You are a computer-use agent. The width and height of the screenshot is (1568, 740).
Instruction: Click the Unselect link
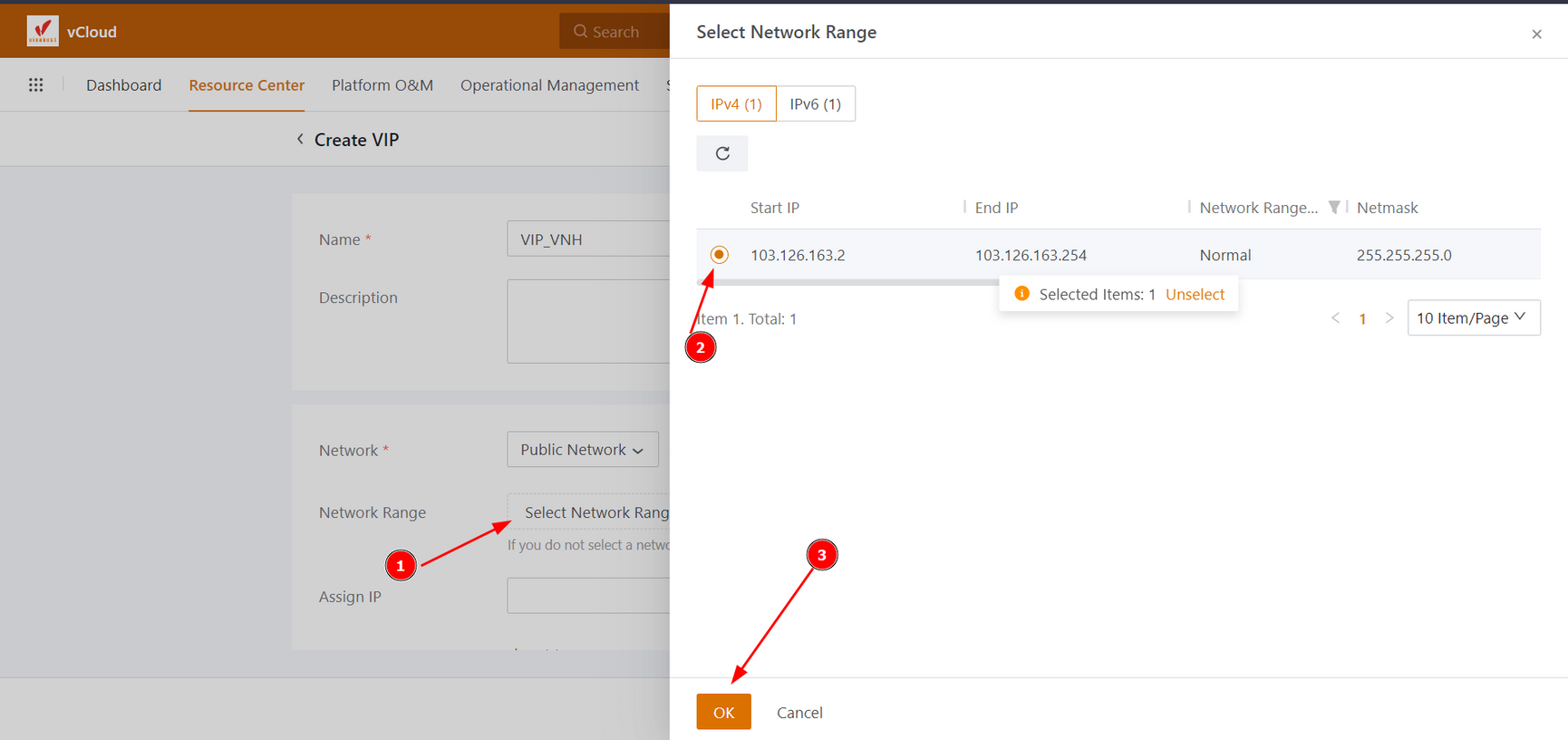coord(1195,295)
